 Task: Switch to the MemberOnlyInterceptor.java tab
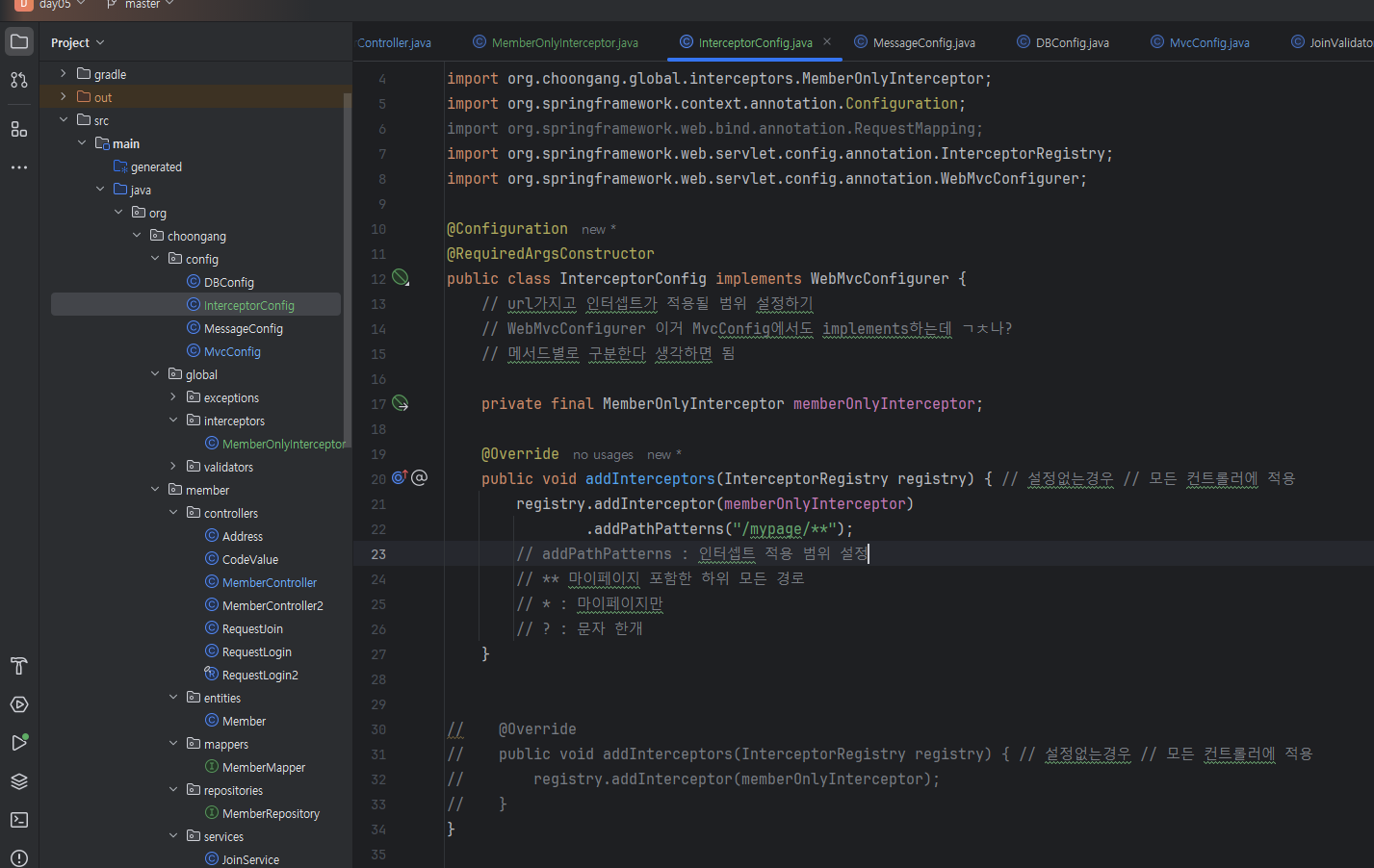click(x=564, y=43)
